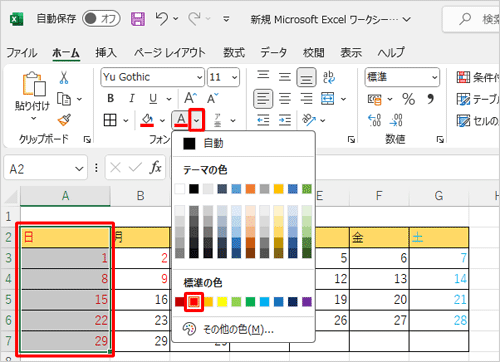This screenshot has height=362, width=500.
Task: Apply italic formatting
Action: click(132, 98)
